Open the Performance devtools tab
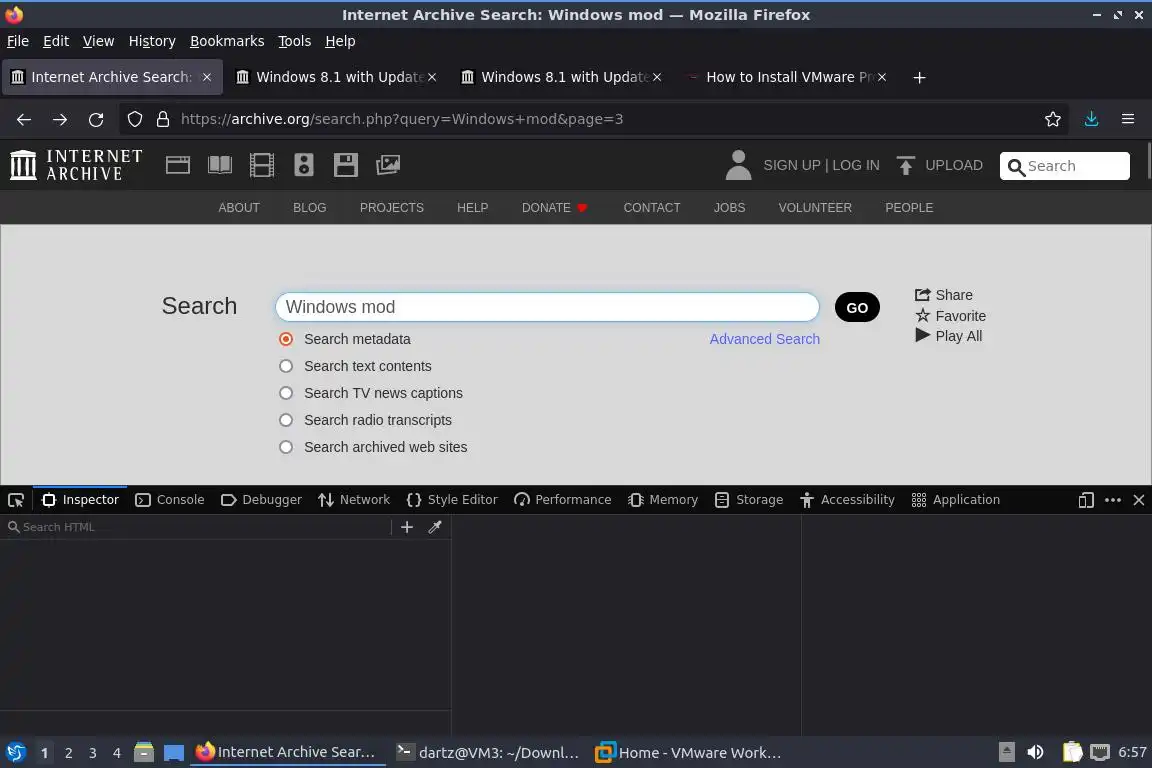Viewport: 1152px width, 768px height. tap(563, 500)
